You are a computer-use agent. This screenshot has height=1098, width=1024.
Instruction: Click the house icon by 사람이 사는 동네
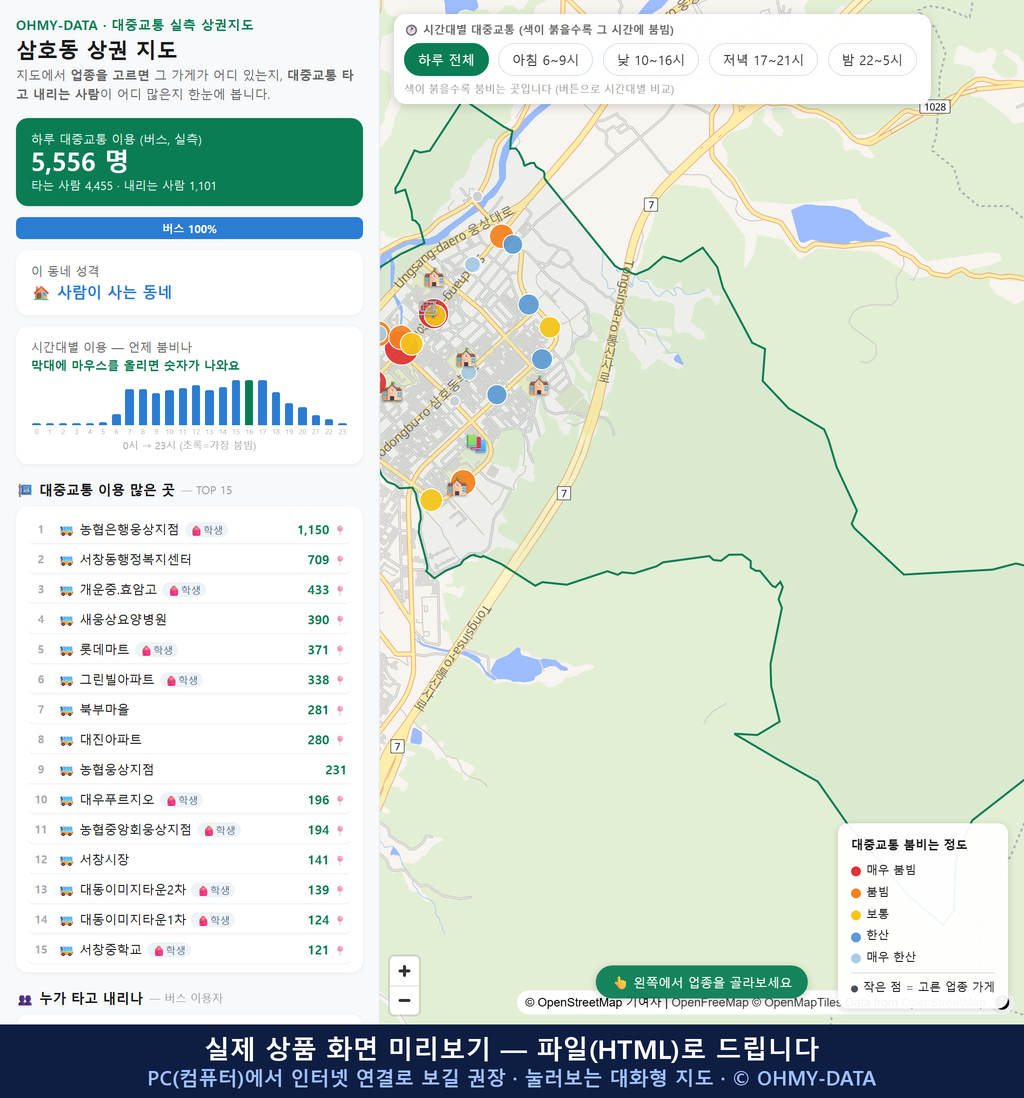[x=41, y=293]
